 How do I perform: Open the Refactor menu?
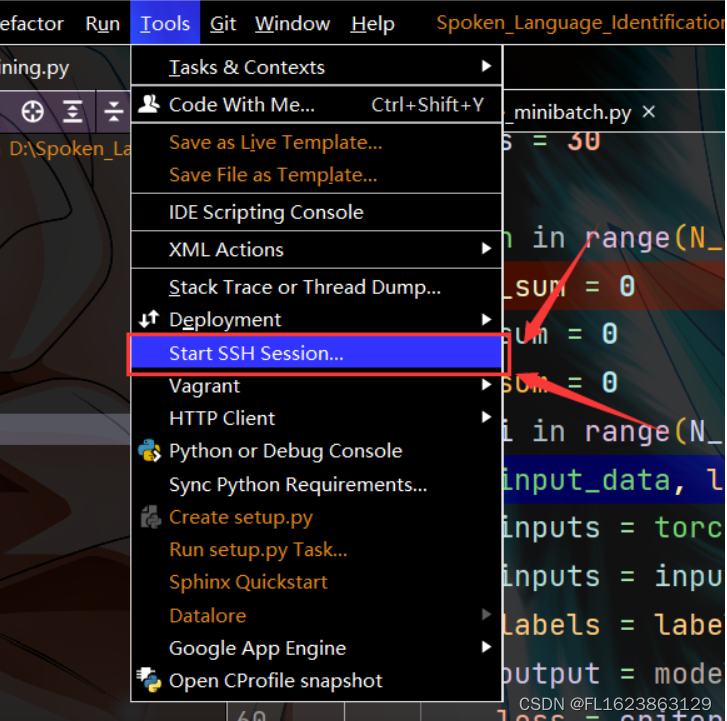pos(32,23)
